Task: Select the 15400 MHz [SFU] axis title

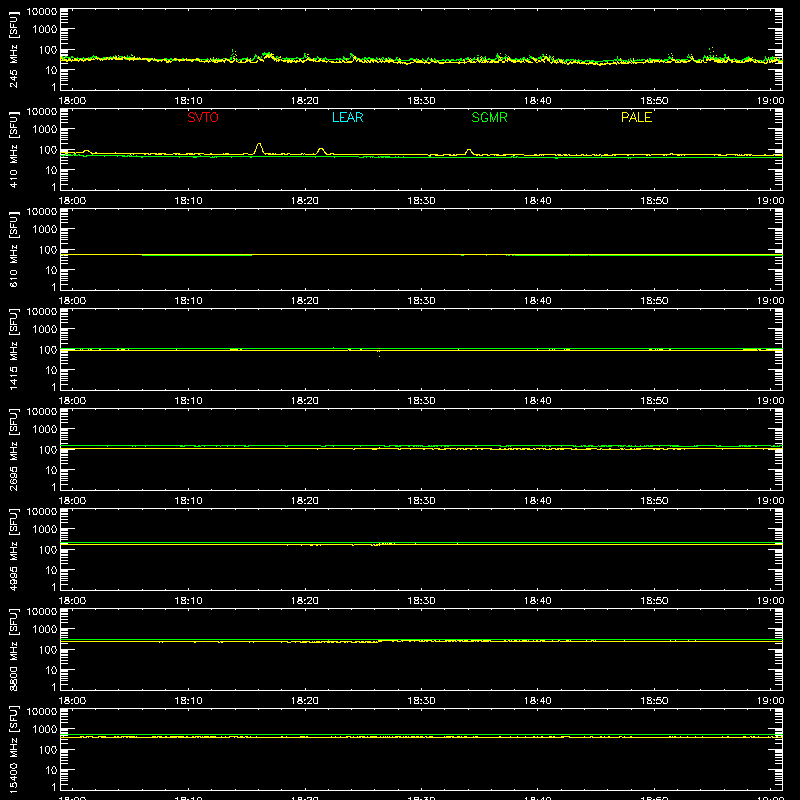Action: pos(14,749)
